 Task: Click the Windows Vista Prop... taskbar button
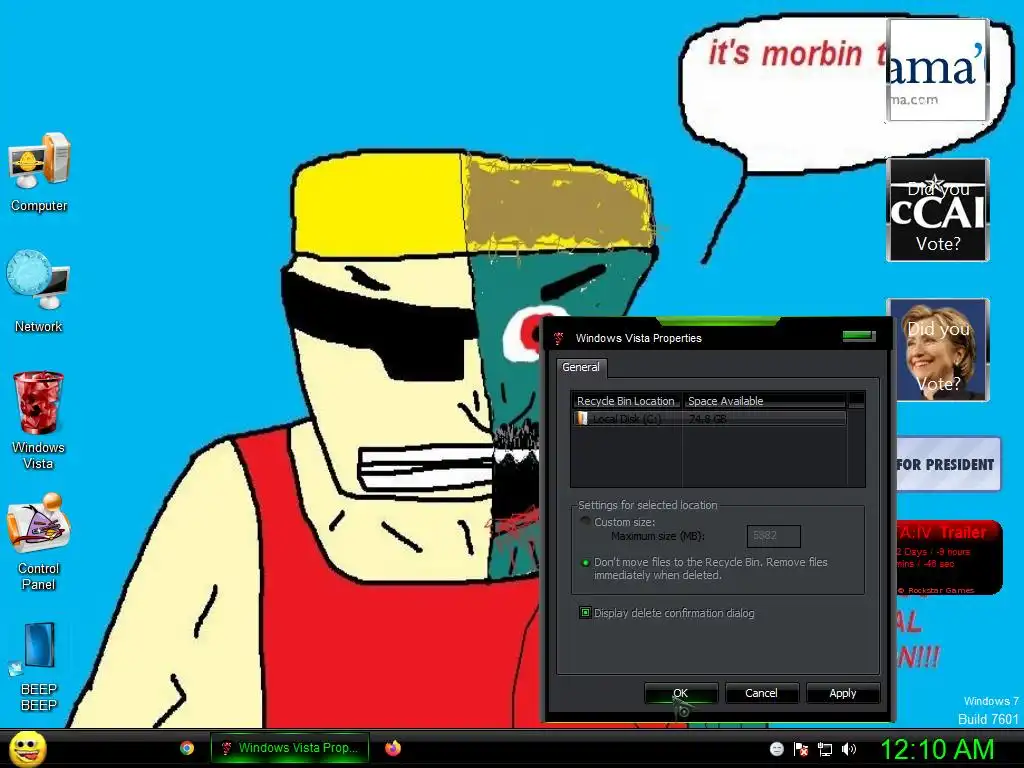(x=290, y=748)
